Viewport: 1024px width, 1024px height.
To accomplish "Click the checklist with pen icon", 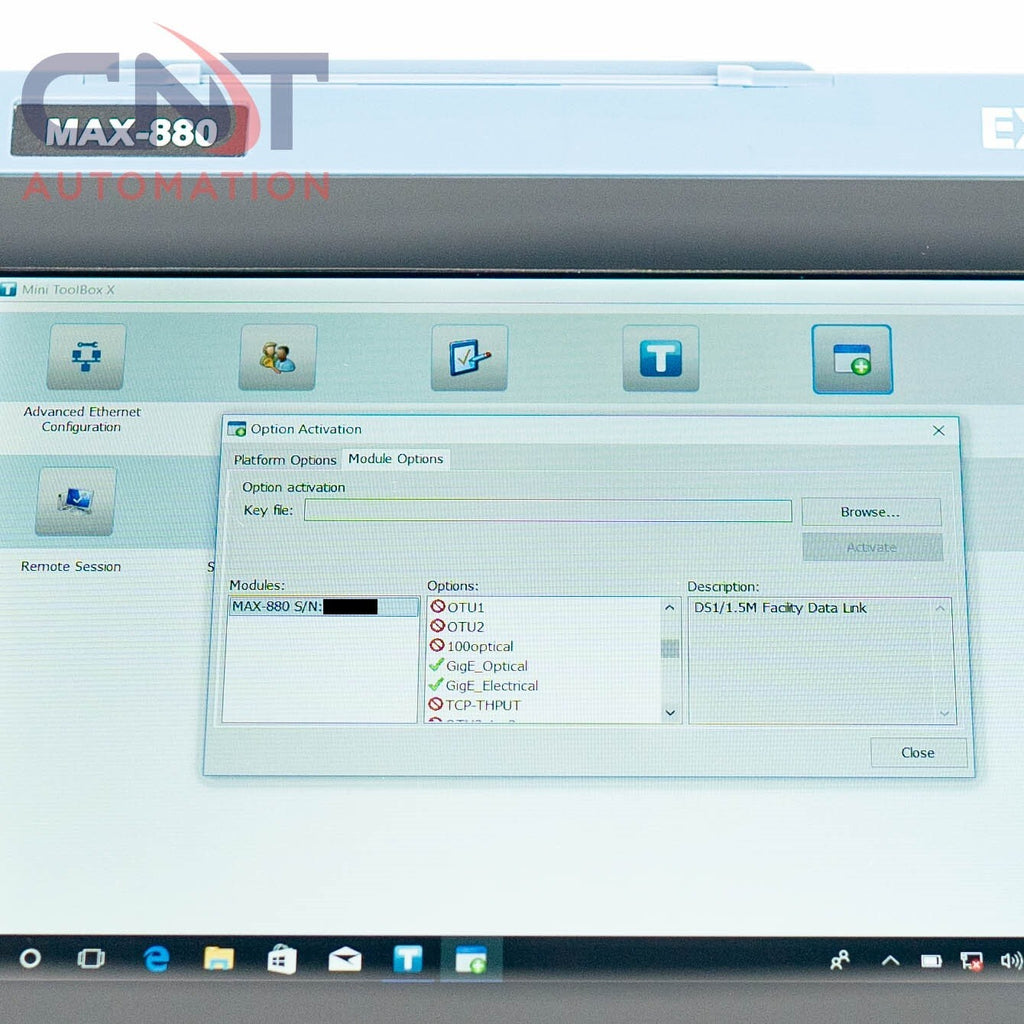I will [x=469, y=358].
